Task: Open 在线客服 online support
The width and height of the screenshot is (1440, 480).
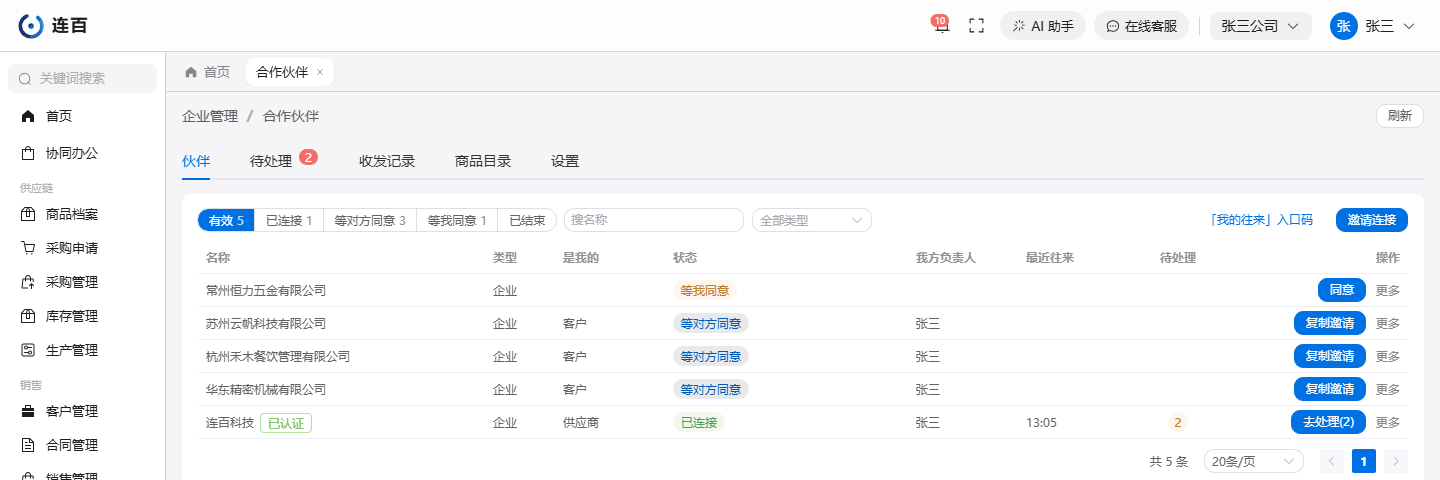Action: (1141, 26)
